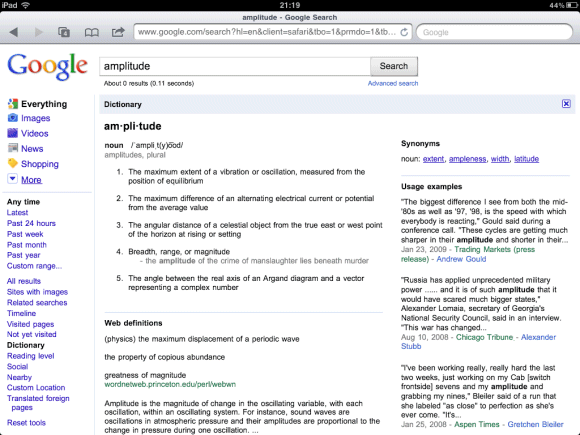Focus the Google toolbar search field

[495, 32]
